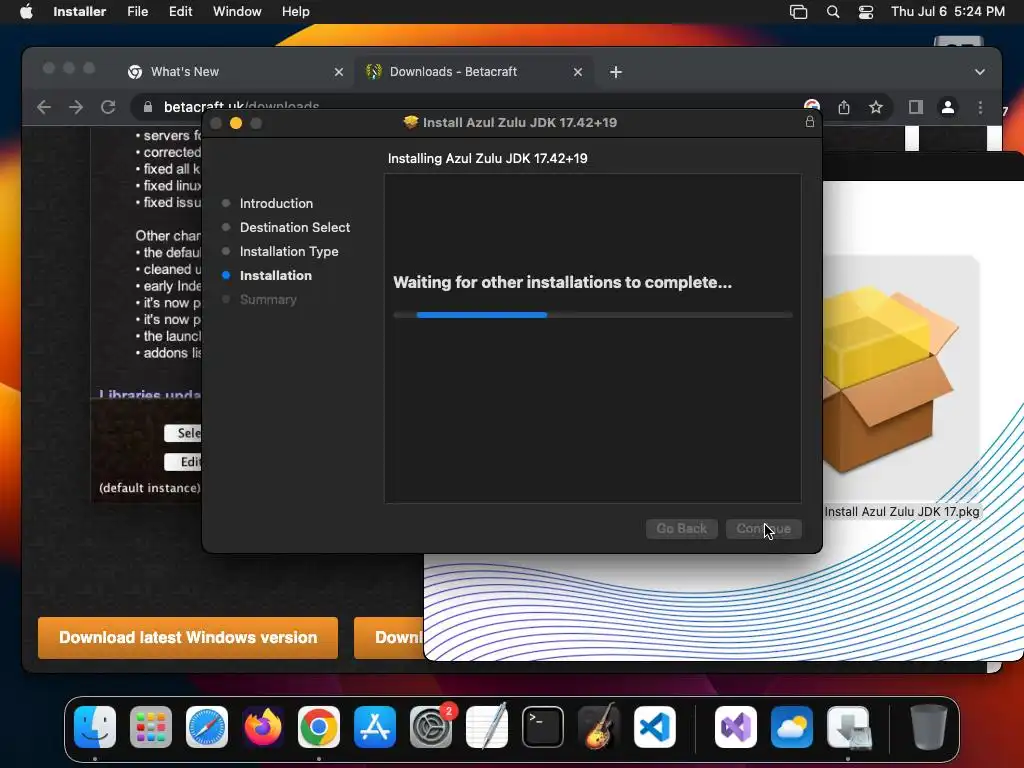The width and height of the screenshot is (1024, 768).
Task: Go forward in Chrome
Action: 76,107
